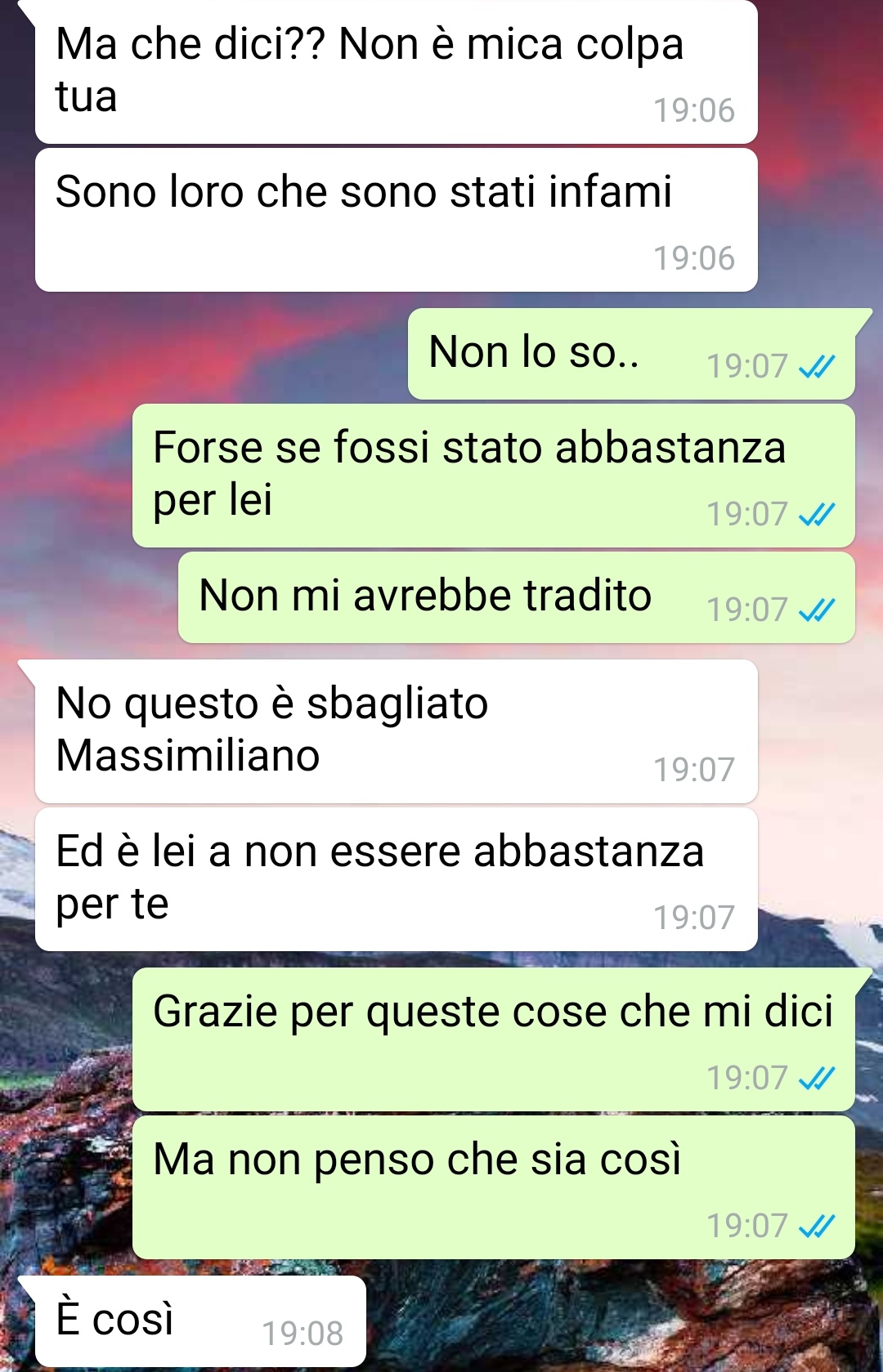
Task: Tap the blue ticks on "Ma non penso che sia così"
Action: (x=817, y=1227)
